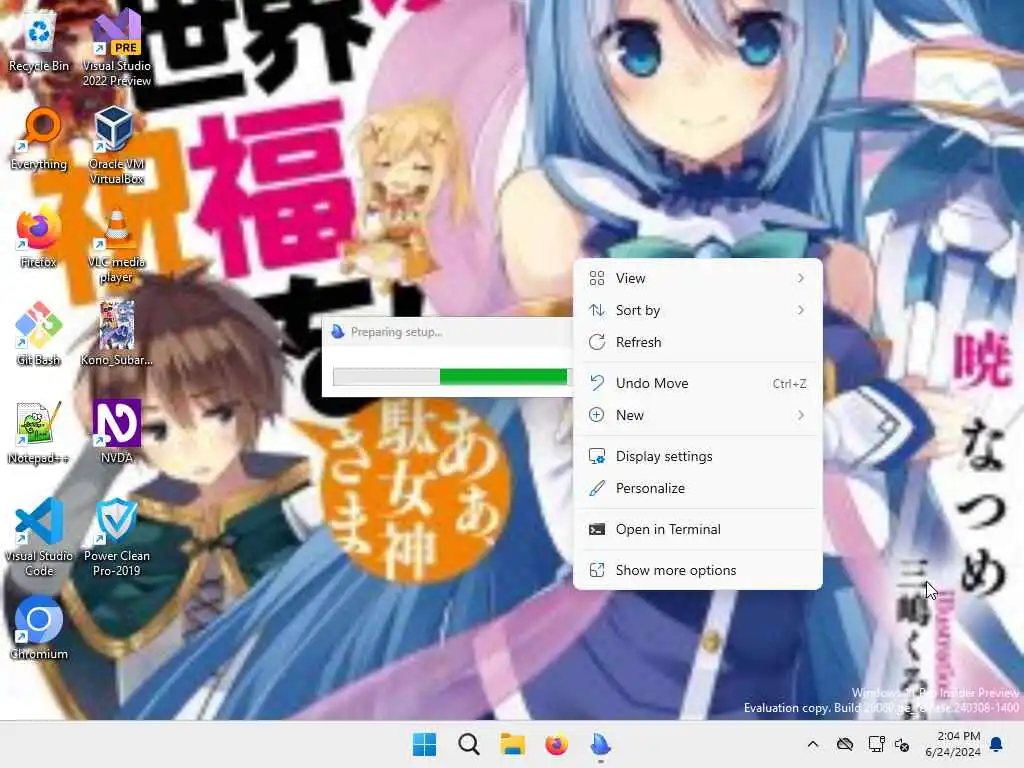Expand the chevron next to Sort by
Screen dimensions: 1024x768
click(x=801, y=310)
